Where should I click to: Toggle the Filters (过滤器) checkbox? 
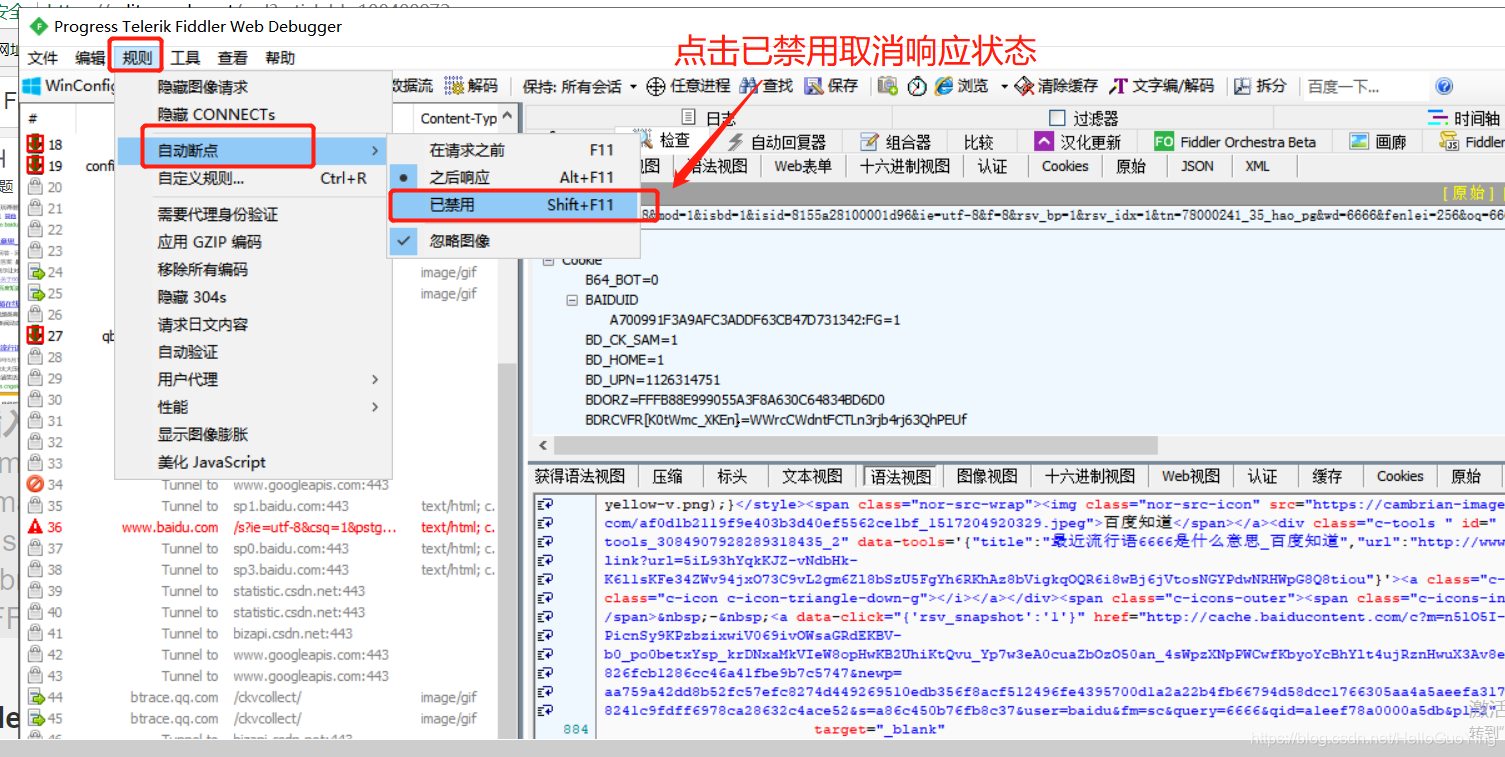click(x=1057, y=119)
